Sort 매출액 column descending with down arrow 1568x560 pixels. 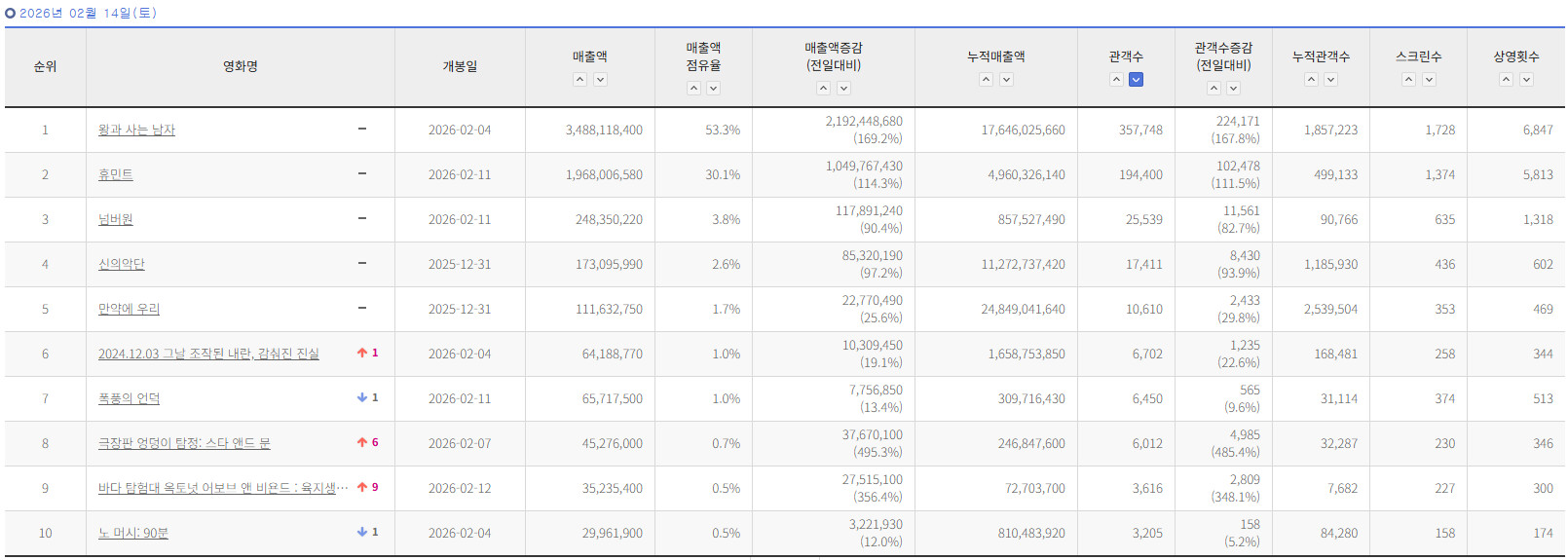coord(600,80)
